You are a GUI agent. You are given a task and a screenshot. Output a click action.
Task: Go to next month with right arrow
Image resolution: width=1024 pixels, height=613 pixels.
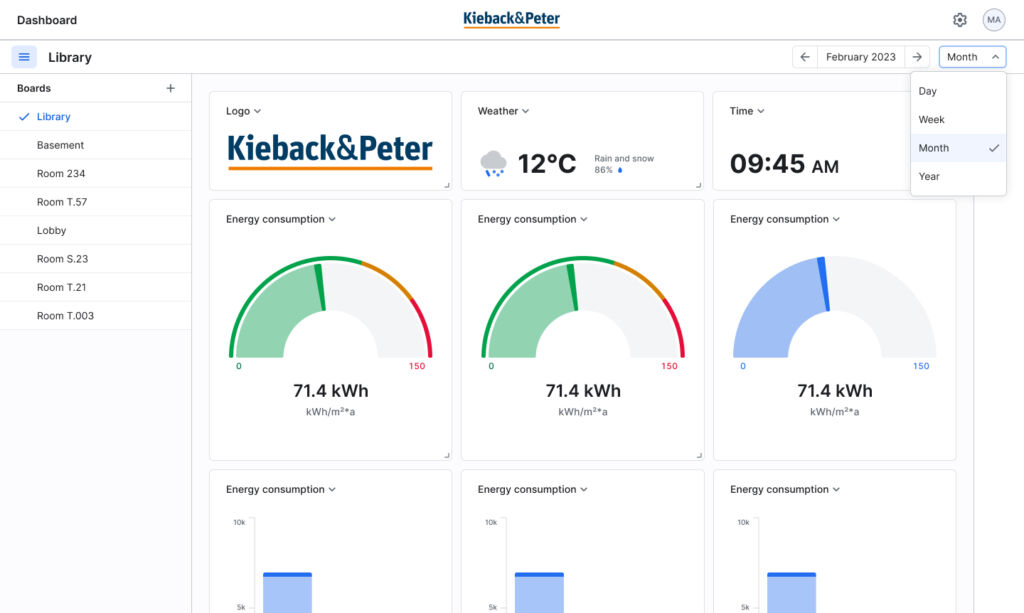coord(917,57)
